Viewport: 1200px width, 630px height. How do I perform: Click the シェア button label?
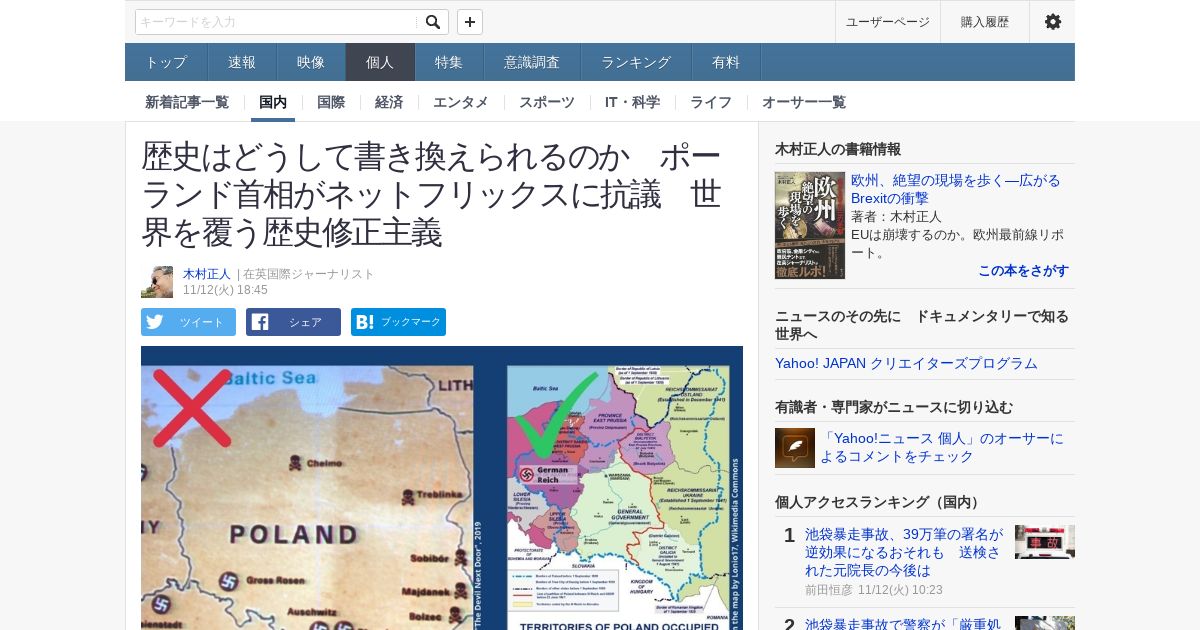305,322
